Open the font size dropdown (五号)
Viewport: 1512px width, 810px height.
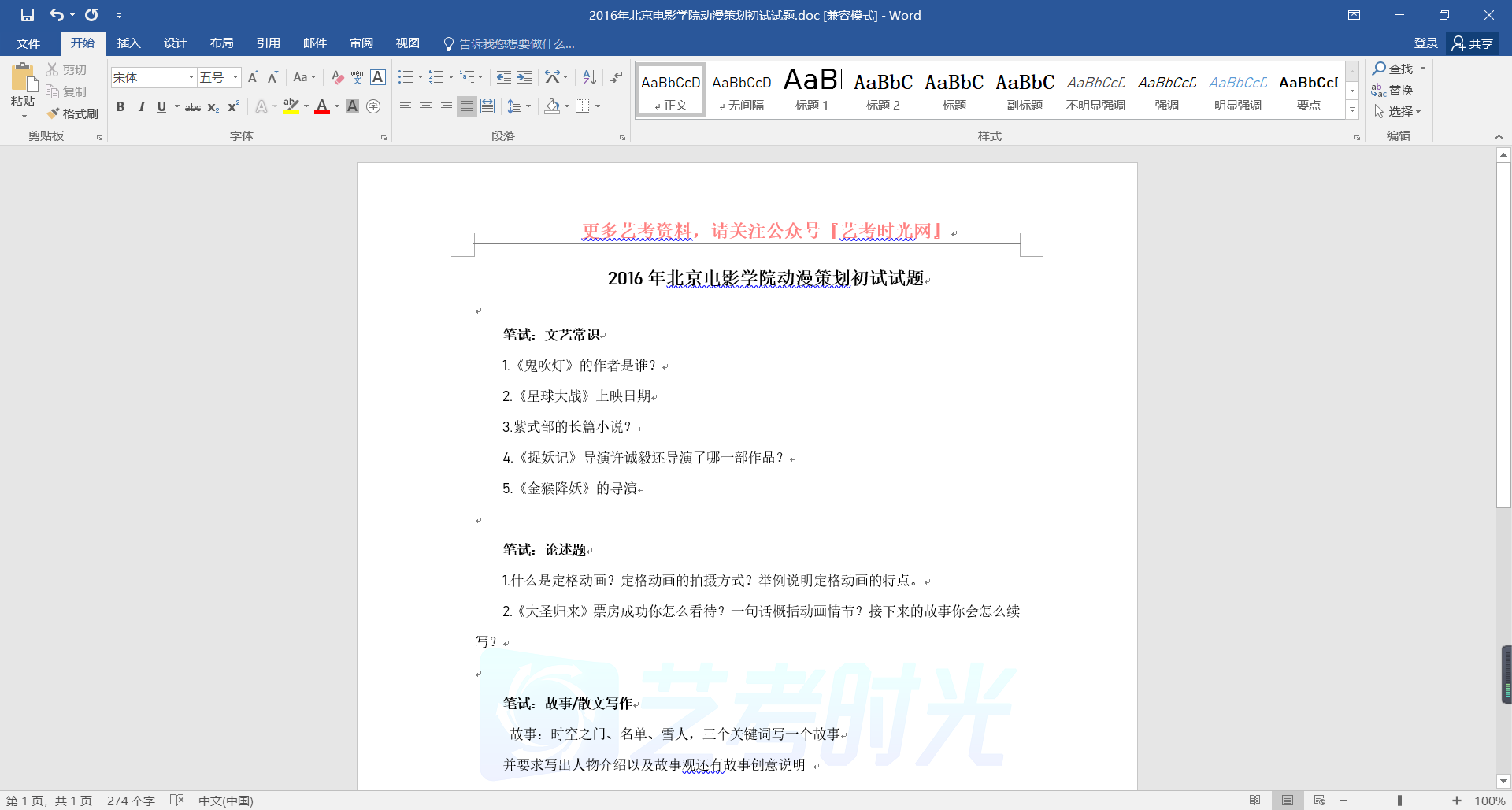pos(235,77)
